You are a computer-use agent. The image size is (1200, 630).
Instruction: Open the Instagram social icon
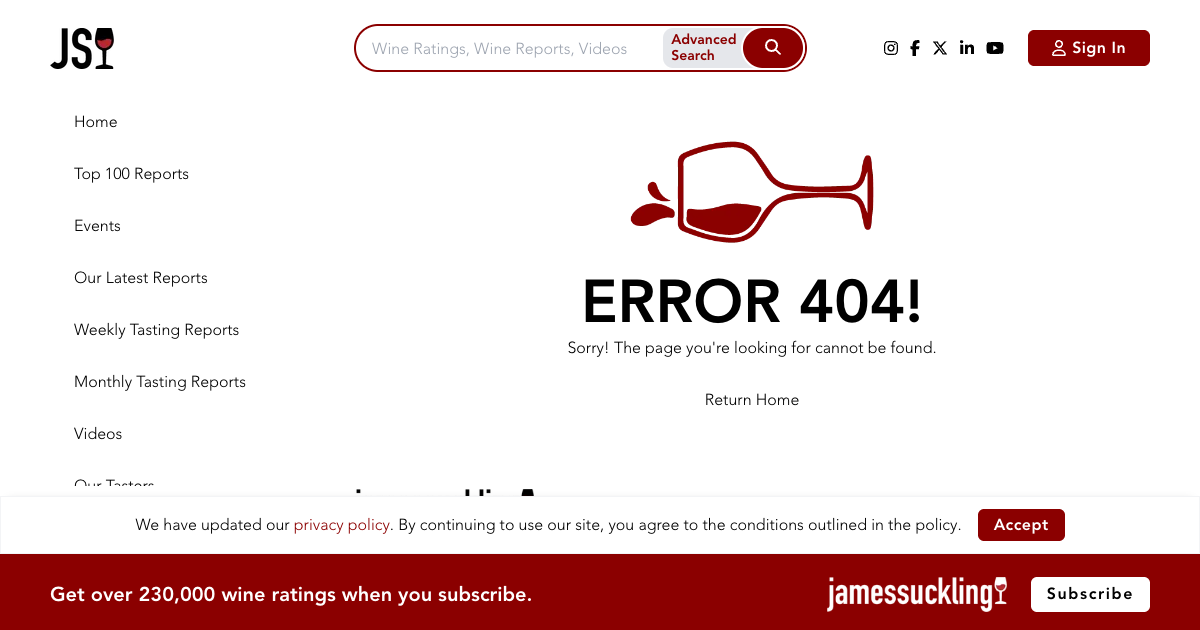890,47
